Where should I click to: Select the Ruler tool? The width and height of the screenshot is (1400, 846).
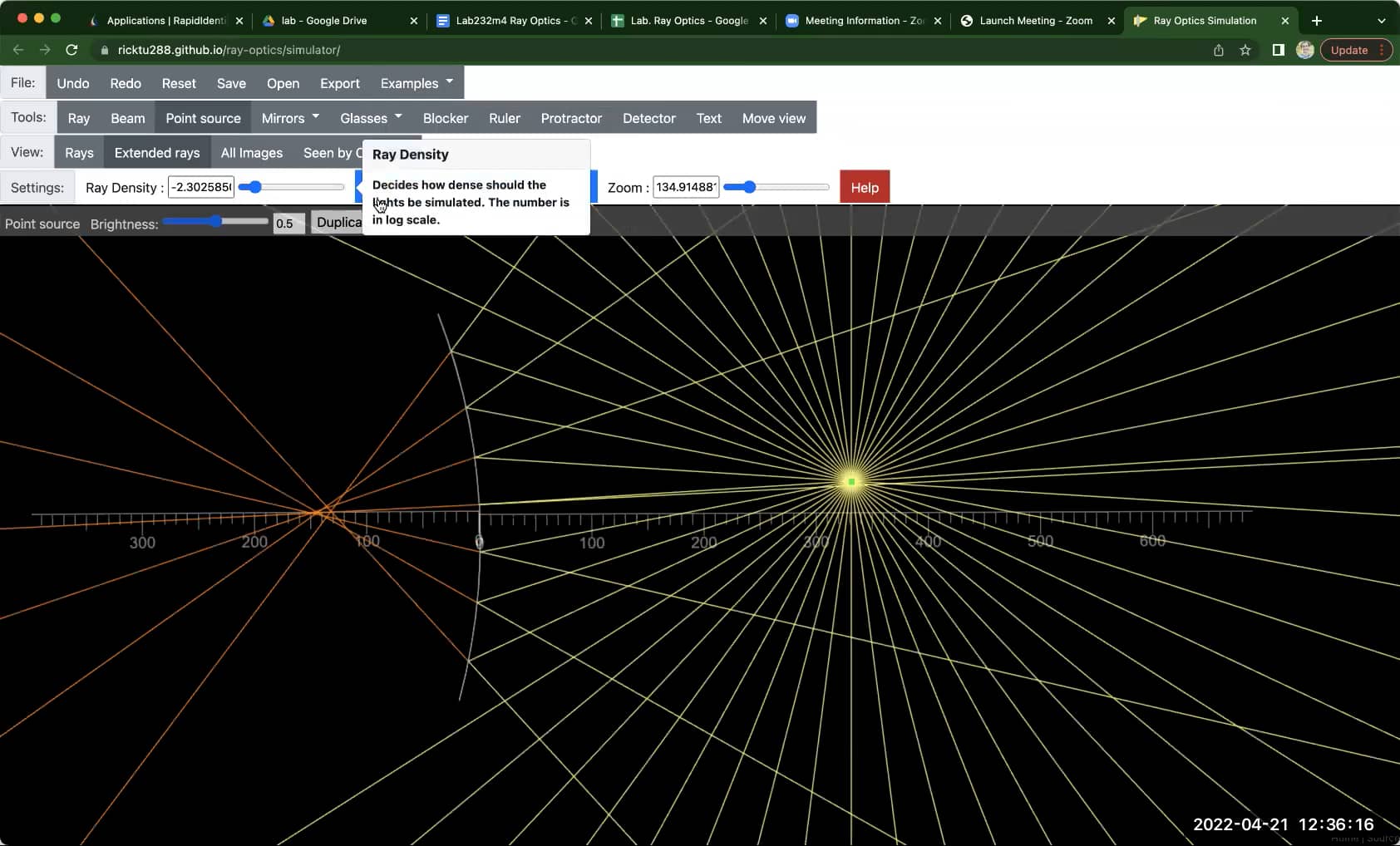tap(505, 118)
